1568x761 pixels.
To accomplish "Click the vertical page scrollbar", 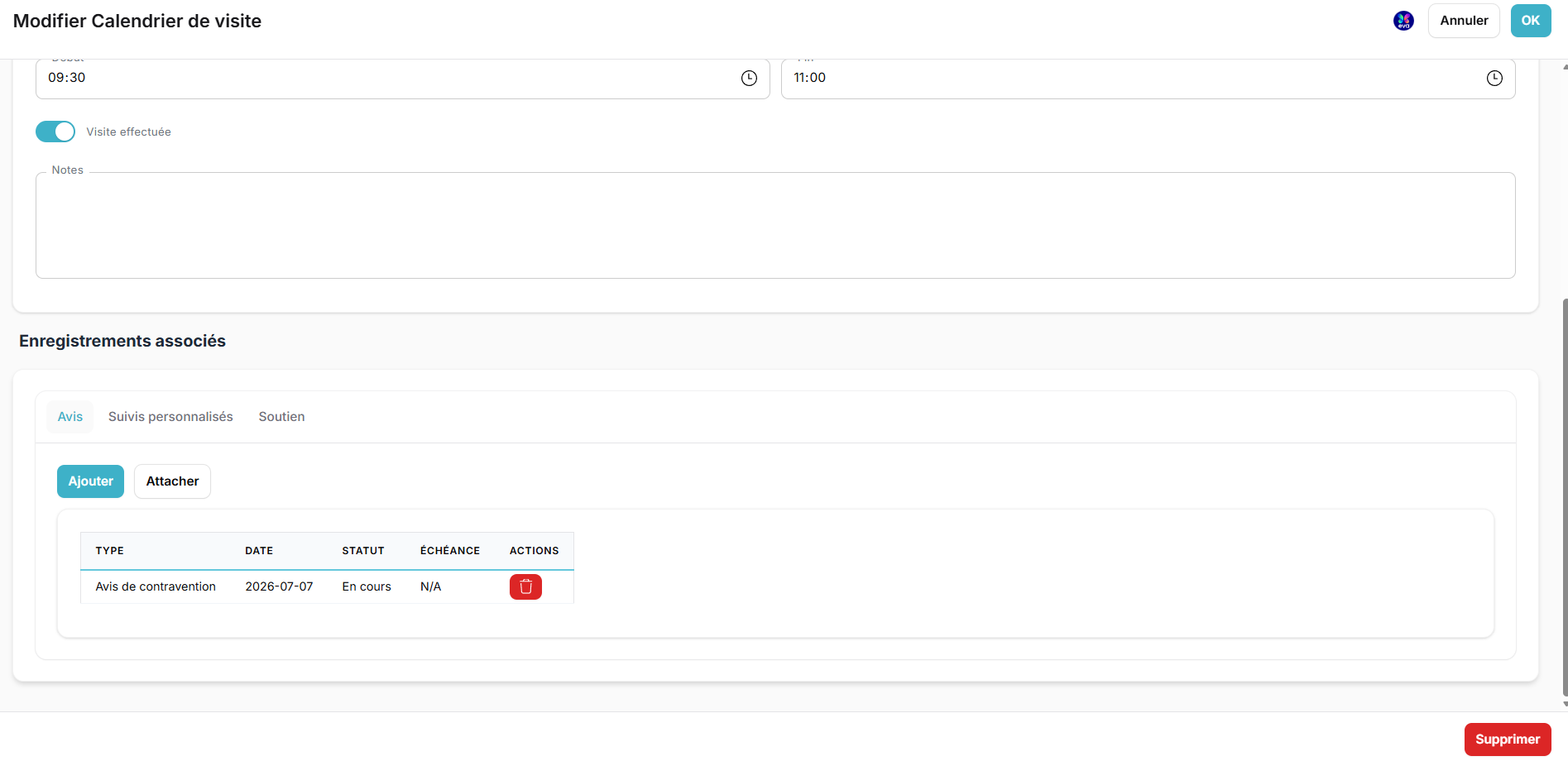I will coord(1564,496).
